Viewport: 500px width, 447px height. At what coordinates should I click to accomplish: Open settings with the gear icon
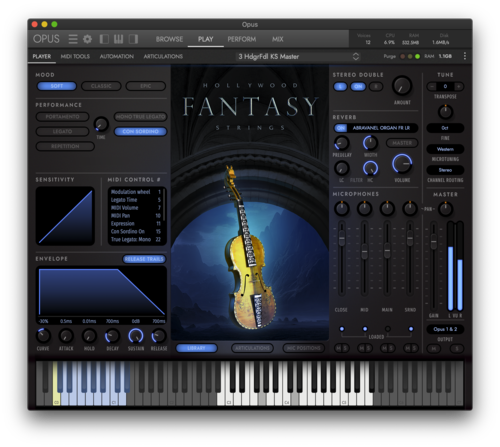tap(87, 39)
